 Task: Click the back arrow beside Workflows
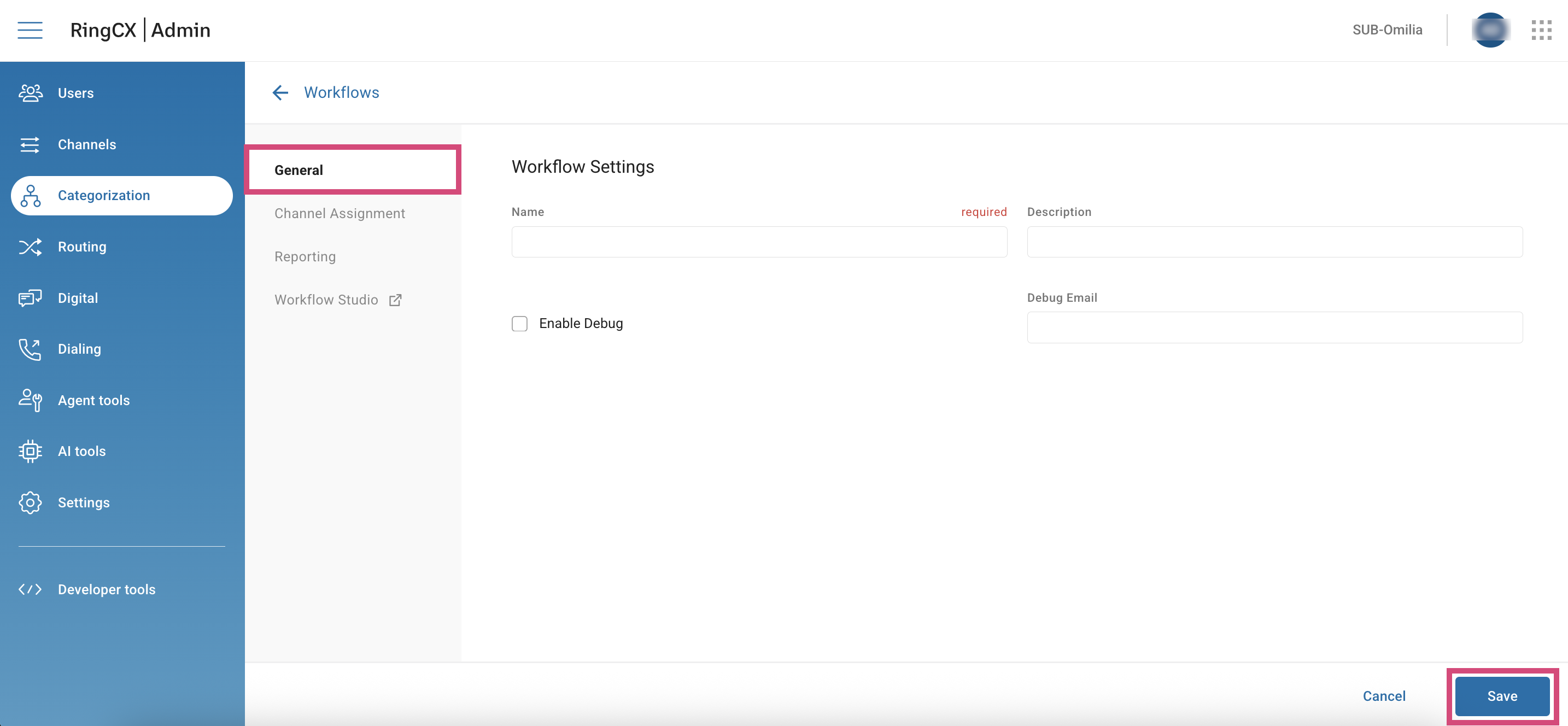[x=280, y=92]
